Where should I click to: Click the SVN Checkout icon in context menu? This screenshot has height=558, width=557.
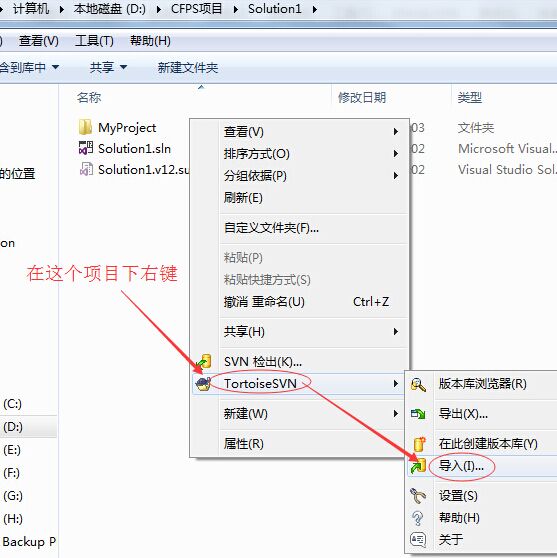[x=205, y=362]
